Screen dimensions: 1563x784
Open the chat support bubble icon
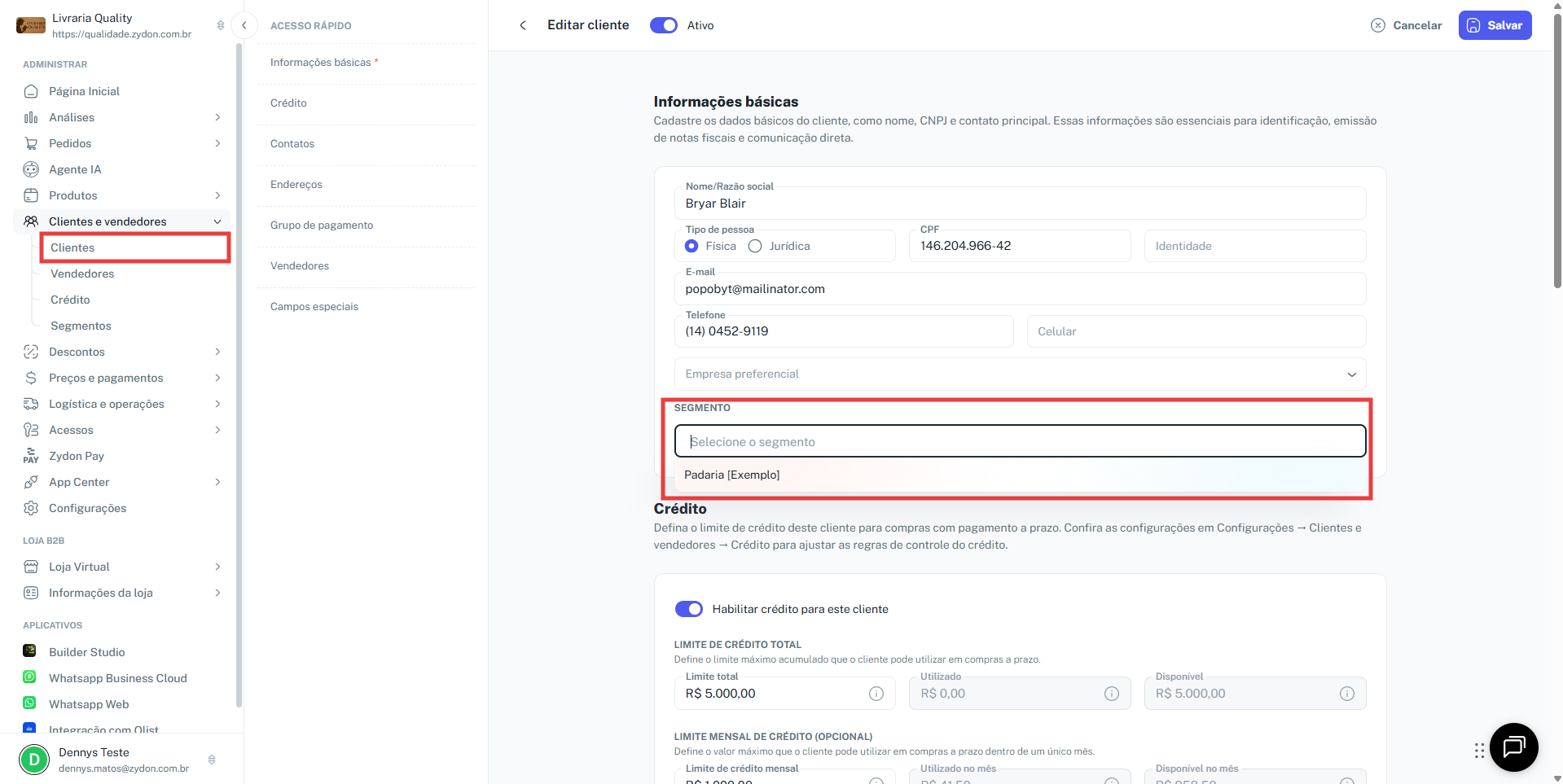click(1513, 747)
